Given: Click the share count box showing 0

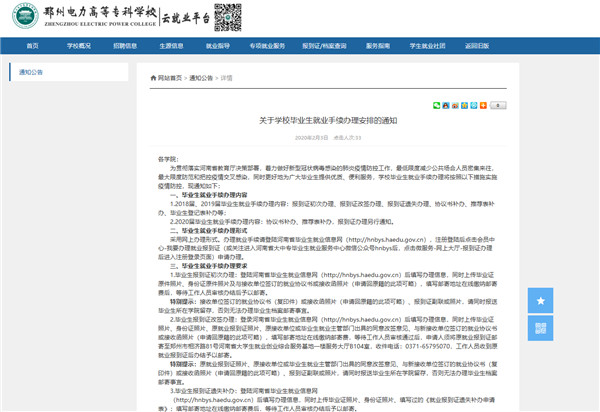Looking at the screenshot, I should [498, 105].
